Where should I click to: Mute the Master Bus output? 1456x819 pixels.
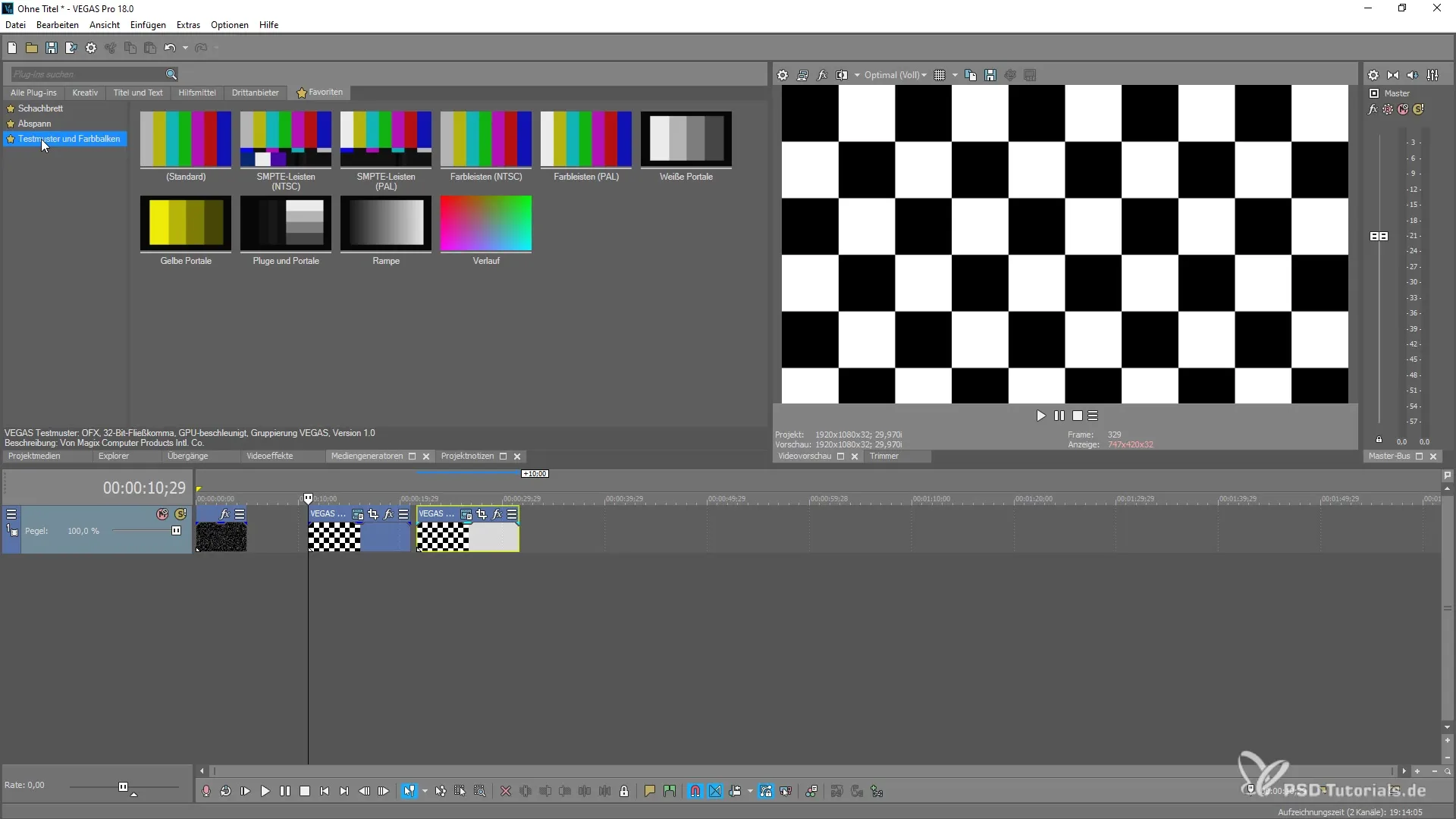1403,109
